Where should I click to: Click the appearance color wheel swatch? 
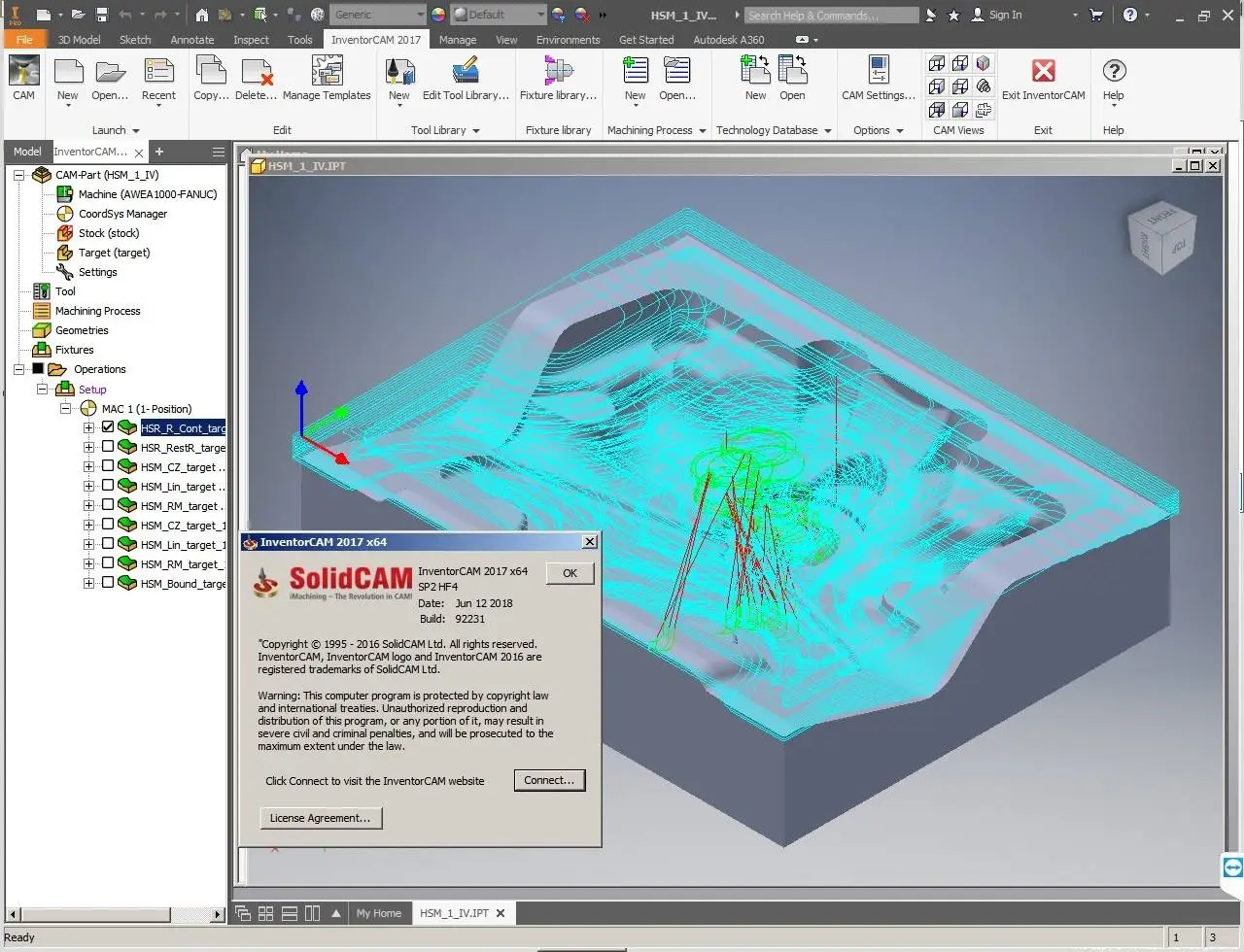(437, 15)
